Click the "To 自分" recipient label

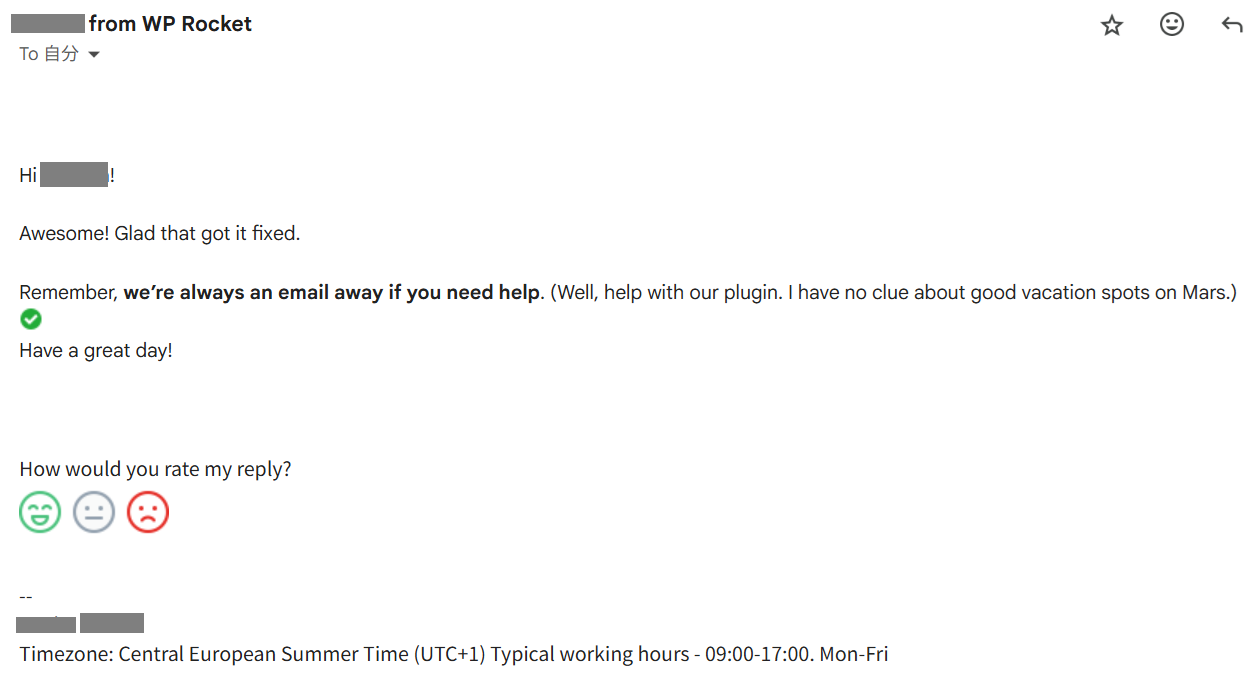tap(49, 54)
